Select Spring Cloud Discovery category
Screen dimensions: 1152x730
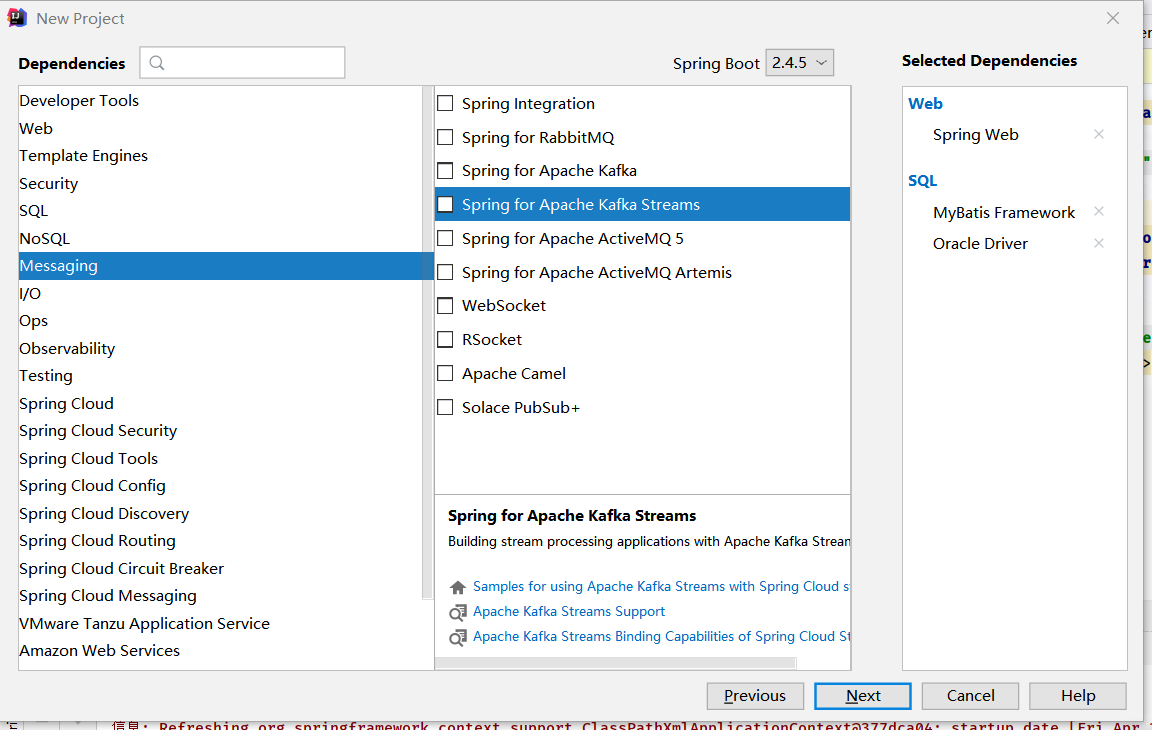(220, 514)
